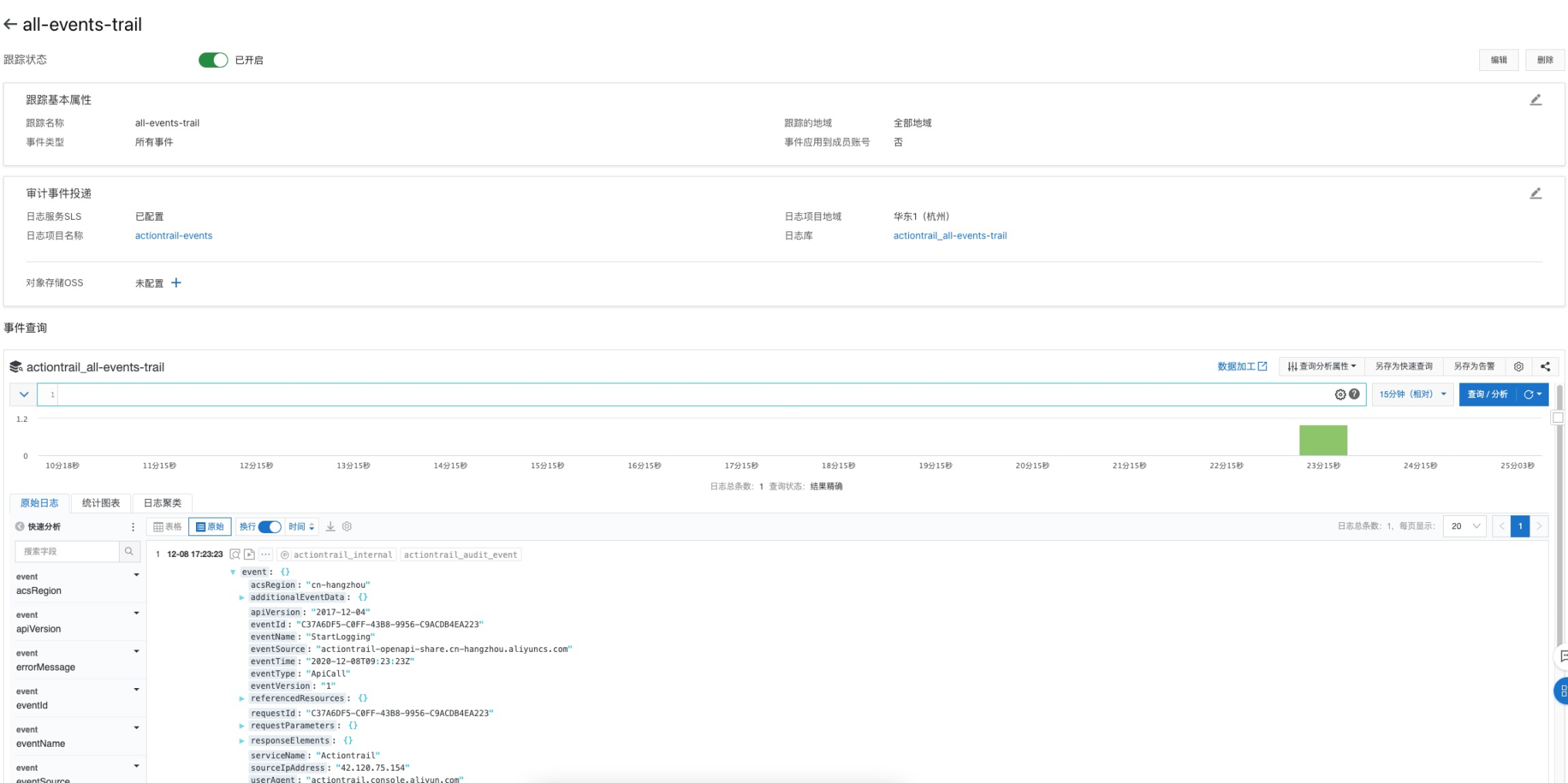Download logs with the download icon
Viewport: 1568px width, 783px height.
330,527
